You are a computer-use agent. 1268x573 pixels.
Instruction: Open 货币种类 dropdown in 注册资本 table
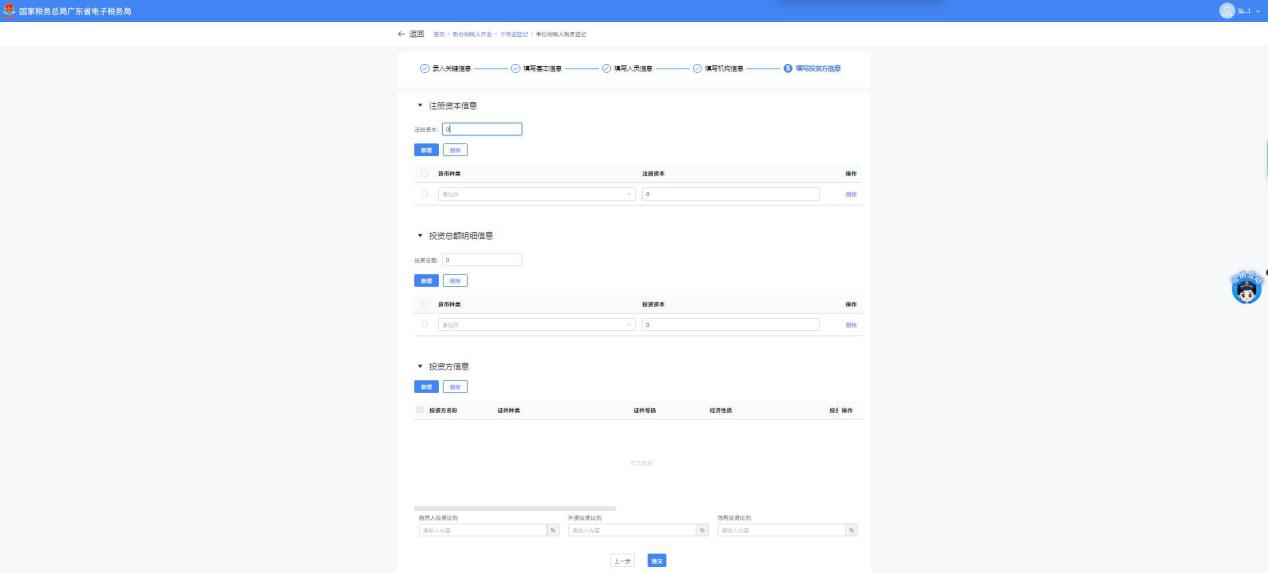(537, 194)
